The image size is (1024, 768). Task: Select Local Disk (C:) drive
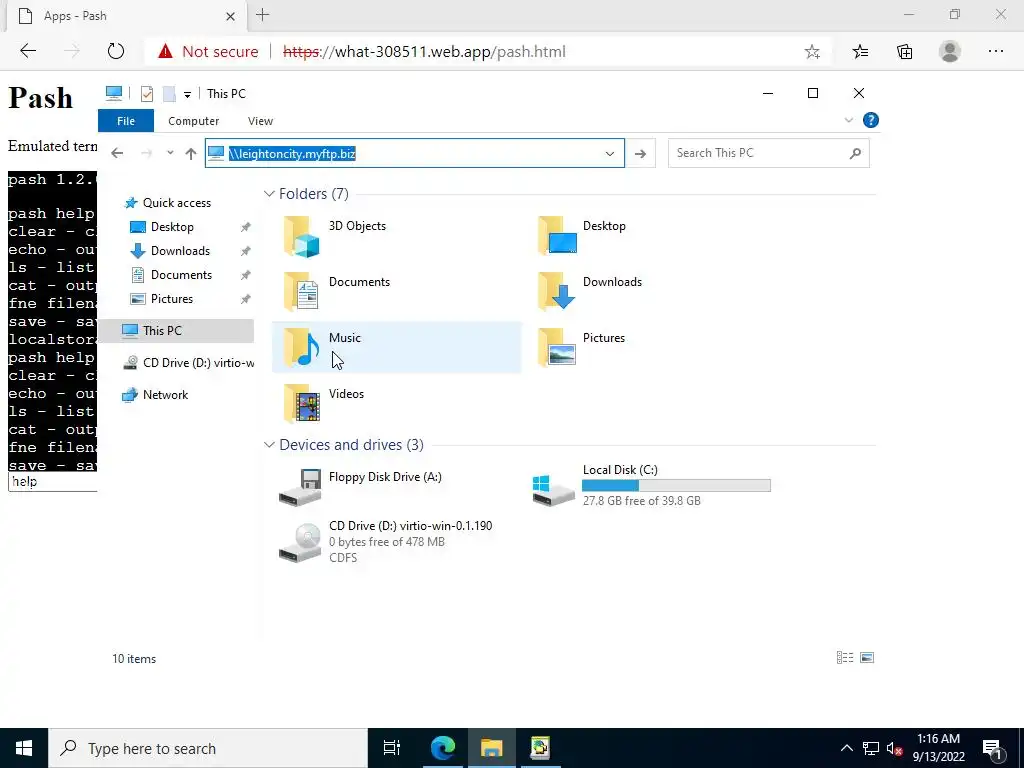tap(652, 487)
